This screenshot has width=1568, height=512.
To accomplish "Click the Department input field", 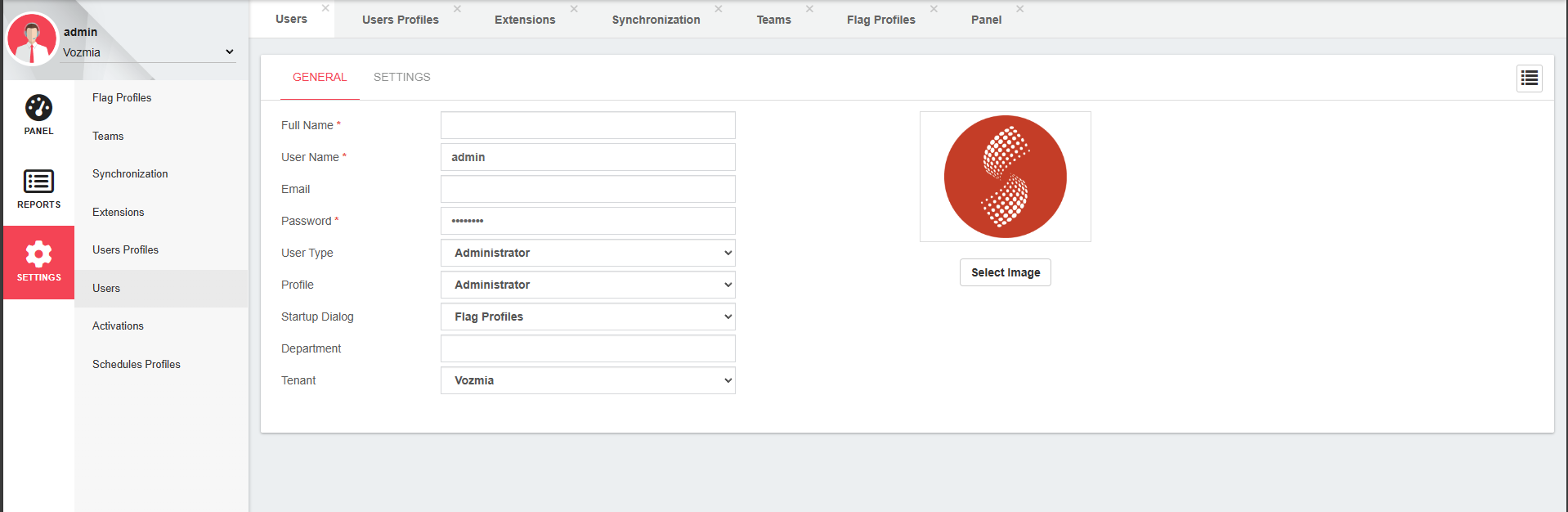I will [x=588, y=348].
